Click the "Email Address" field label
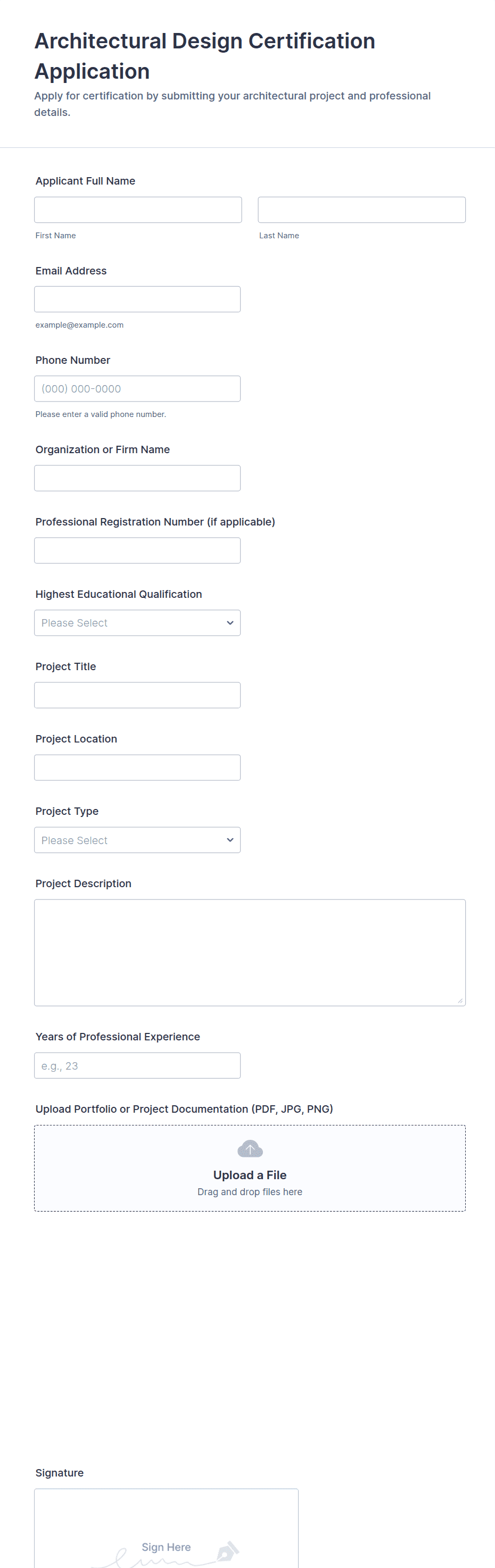The image size is (495, 1568). [71, 271]
